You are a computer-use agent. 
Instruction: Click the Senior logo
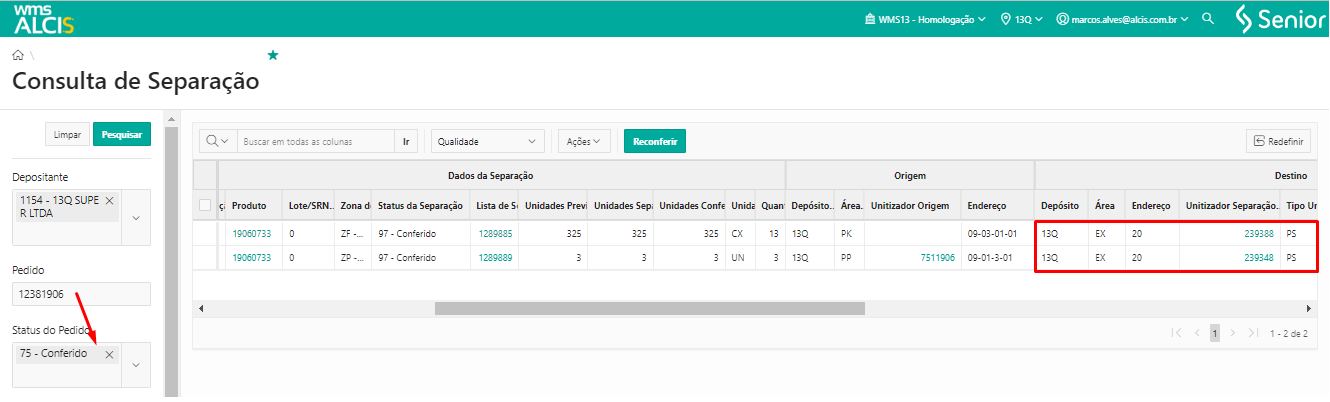[1280, 19]
